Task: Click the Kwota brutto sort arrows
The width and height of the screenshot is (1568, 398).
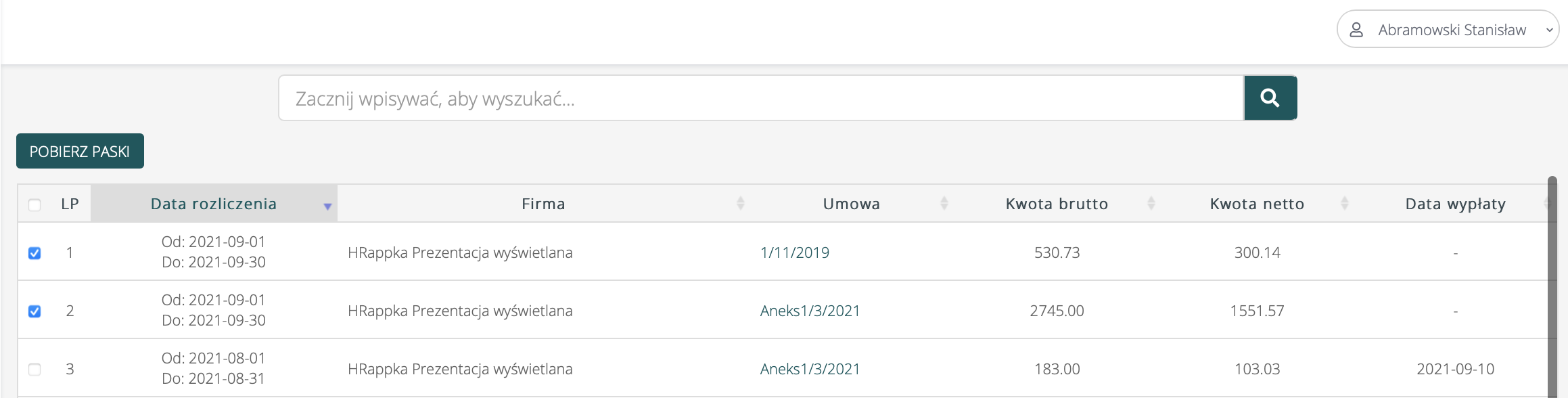Action: click(1151, 203)
